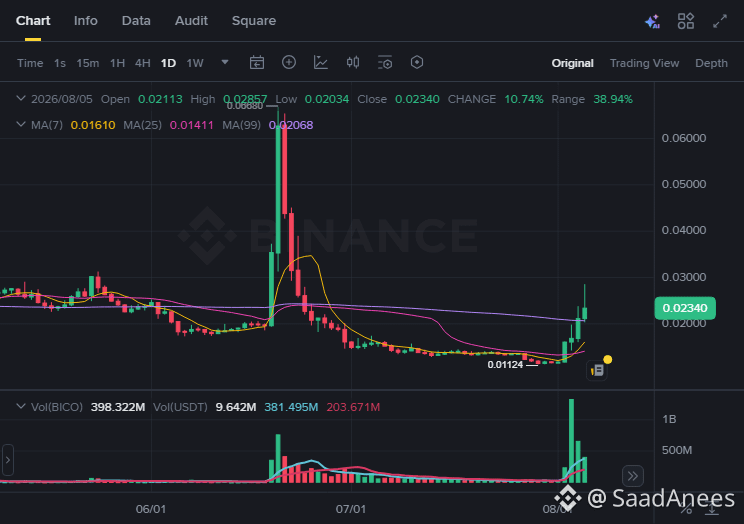Open the AI sparkle assistant icon
The width and height of the screenshot is (744, 524).
point(652,21)
